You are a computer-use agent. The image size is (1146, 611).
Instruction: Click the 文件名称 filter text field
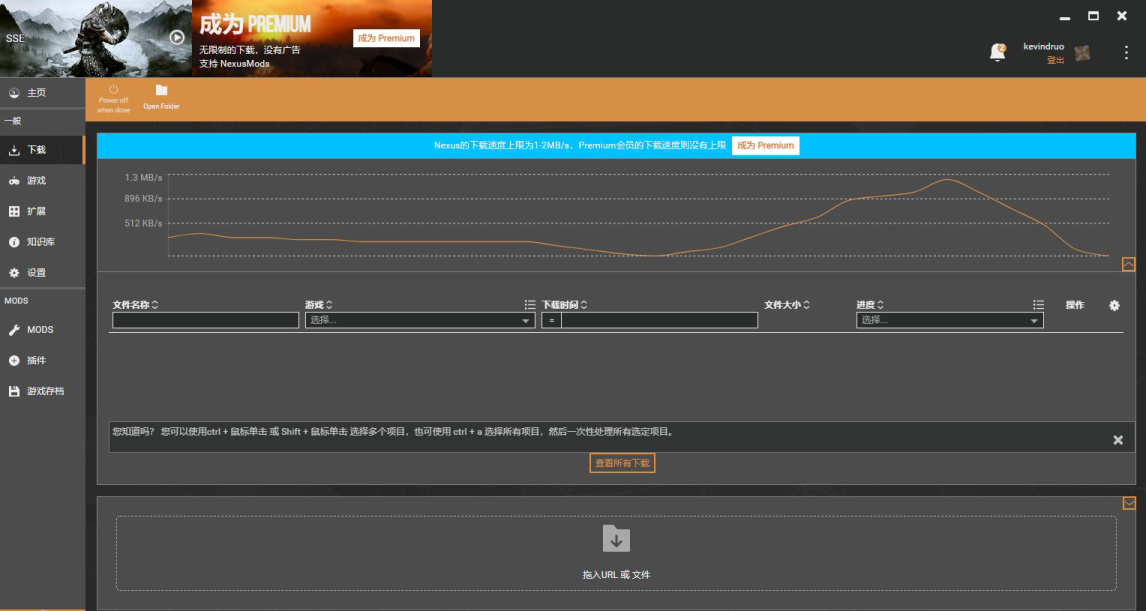click(205, 320)
